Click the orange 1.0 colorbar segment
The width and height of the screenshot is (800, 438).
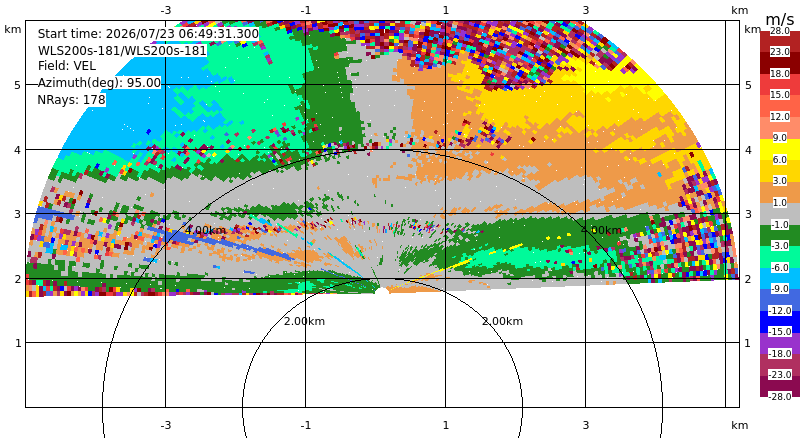click(780, 192)
